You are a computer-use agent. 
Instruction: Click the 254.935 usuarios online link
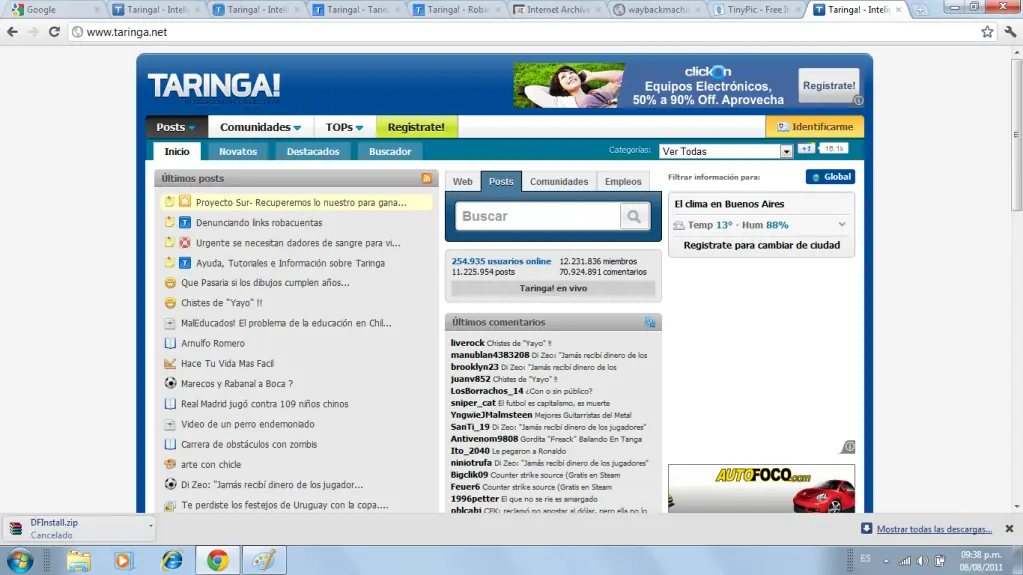(501, 261)
